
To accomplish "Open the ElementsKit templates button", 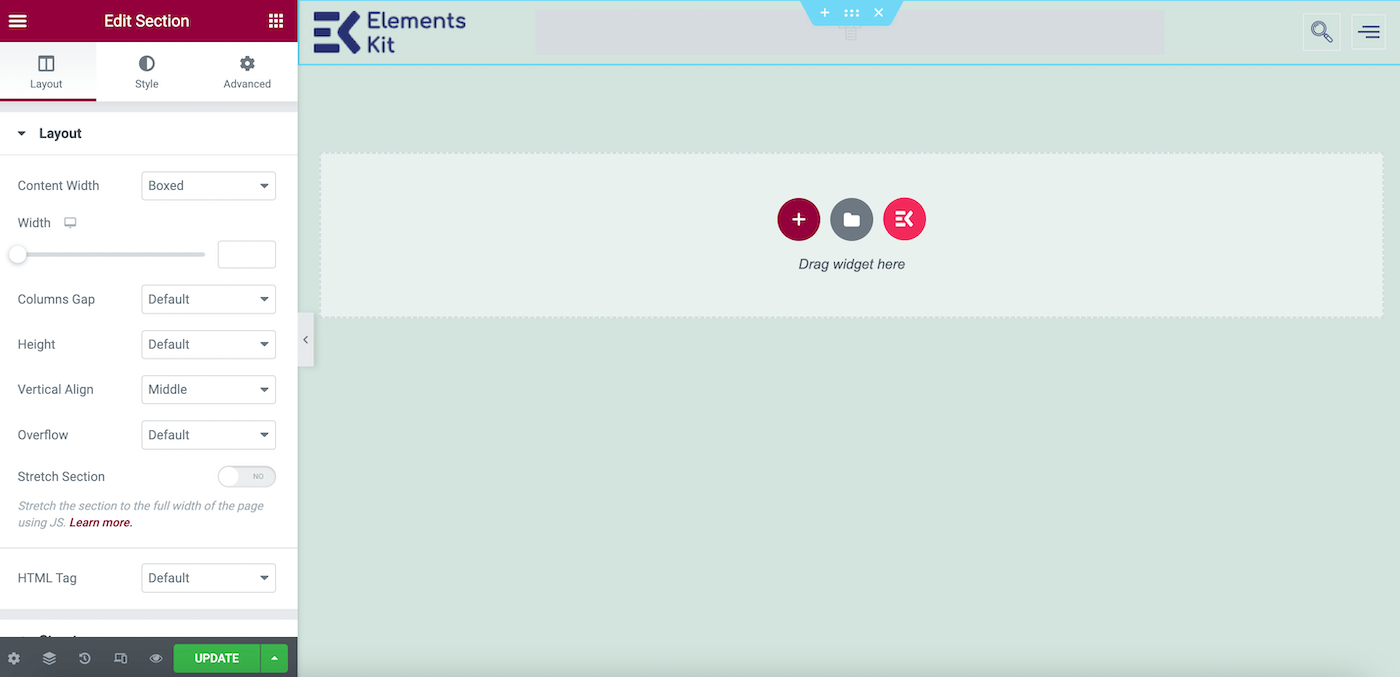I will pos(904,220).
